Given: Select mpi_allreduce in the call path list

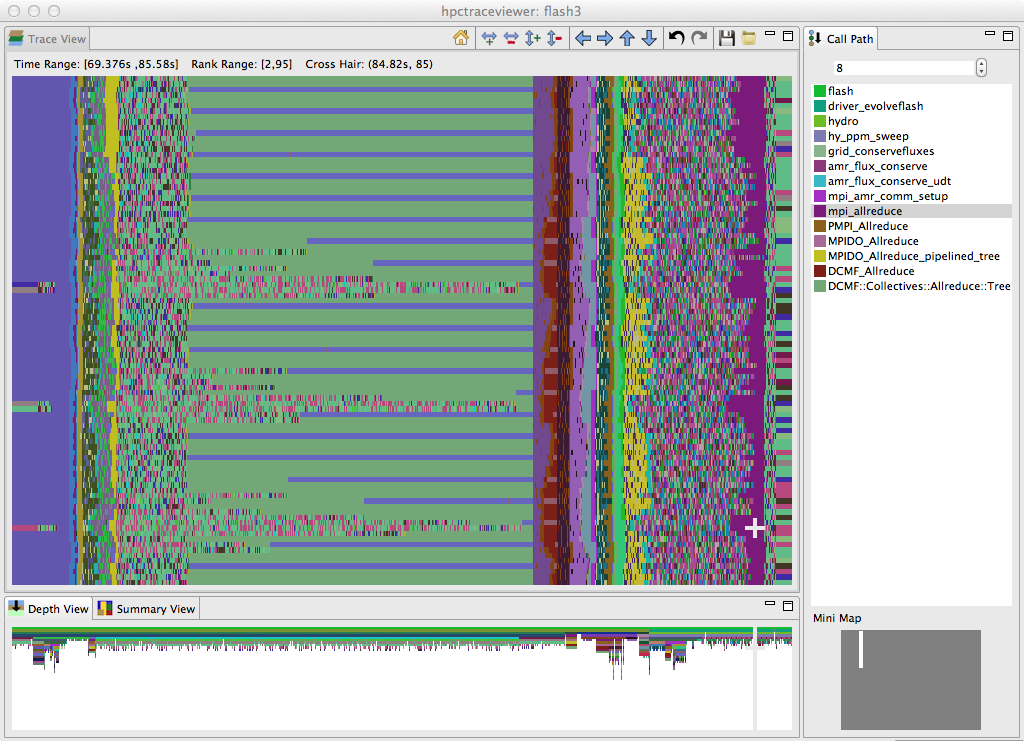Looking at the screenshot, I should [865, 211].
